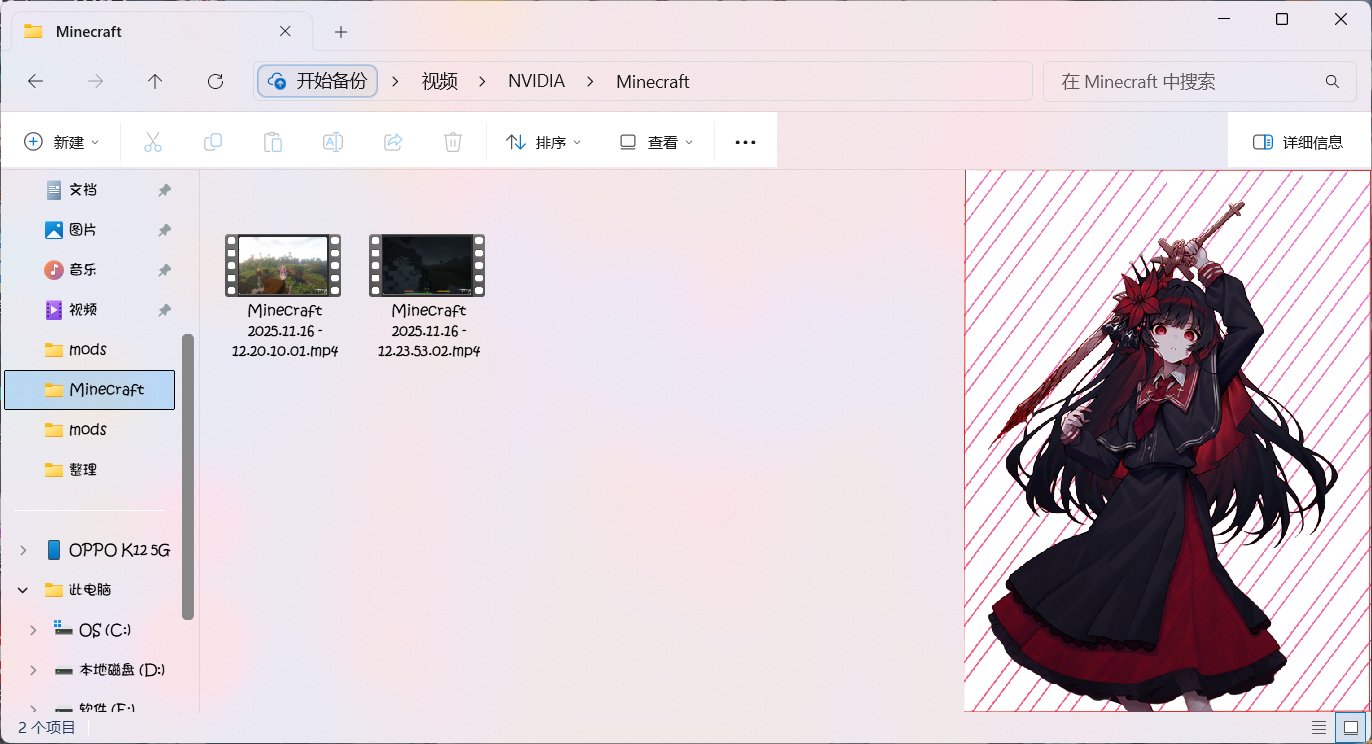Image resolution: width=1372 pixels, height=744 pixels.
Task: Open the 查看 view dropdown
Action: tap(656, 142)
